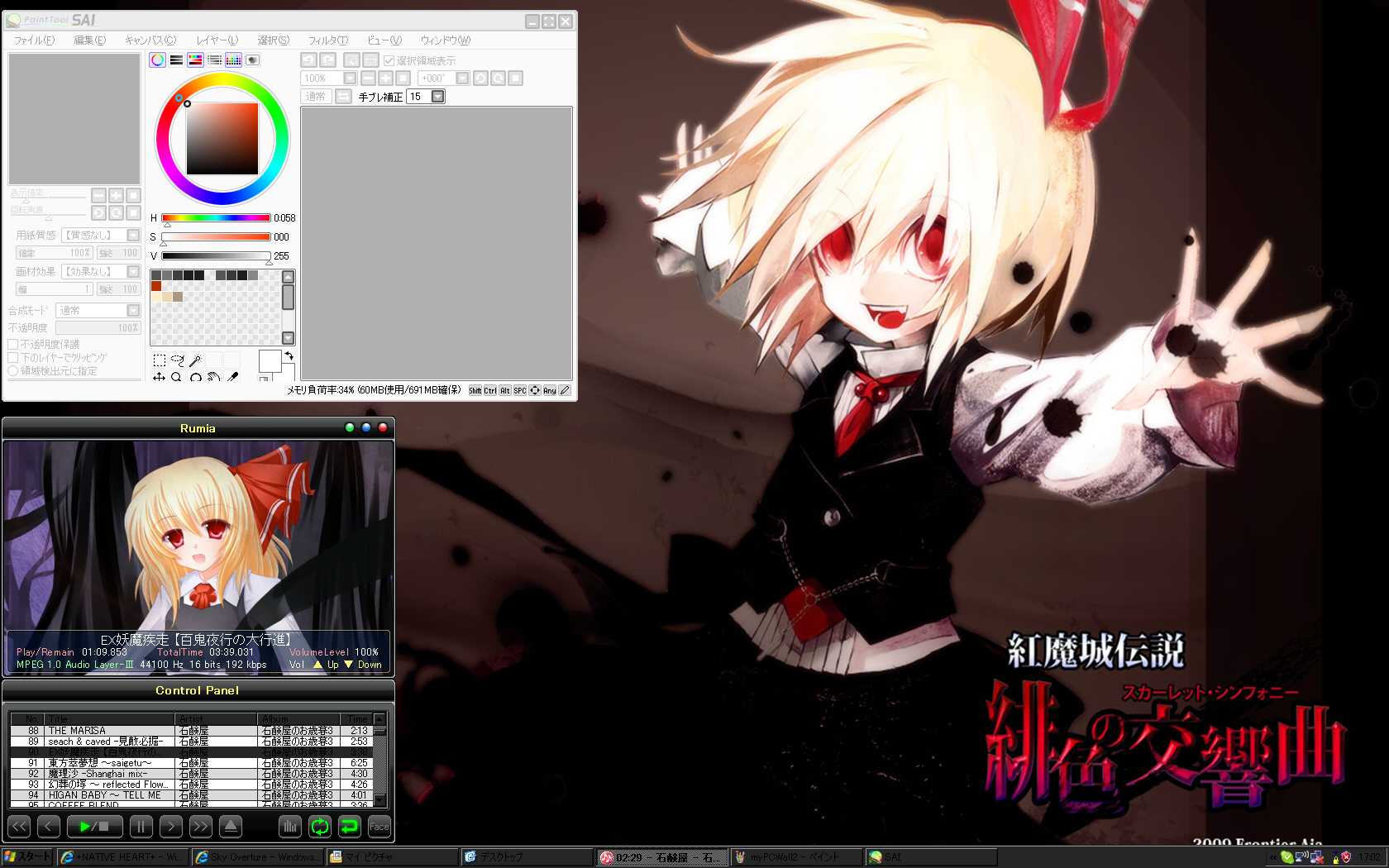Click the Face button in the player

coord(379,826)
